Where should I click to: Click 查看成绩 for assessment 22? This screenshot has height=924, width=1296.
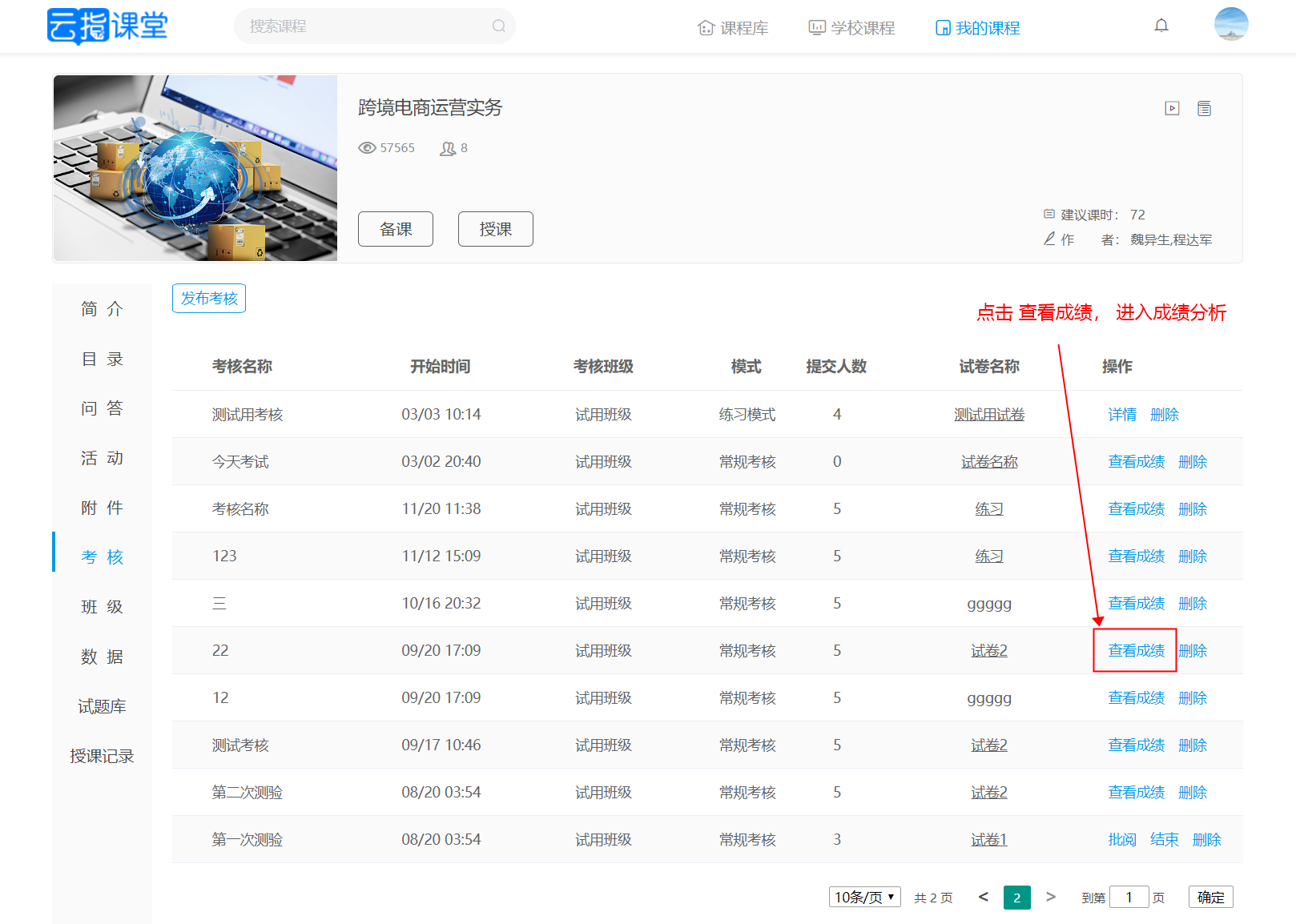[1137, 651]
